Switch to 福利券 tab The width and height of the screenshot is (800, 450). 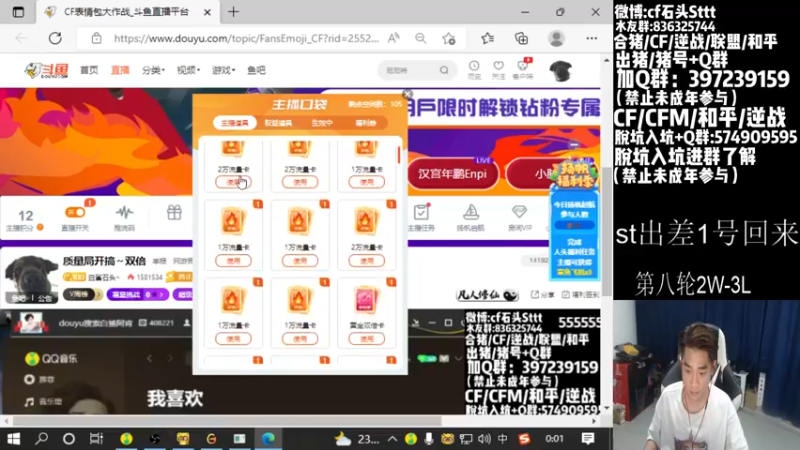[x=365, y=123]
